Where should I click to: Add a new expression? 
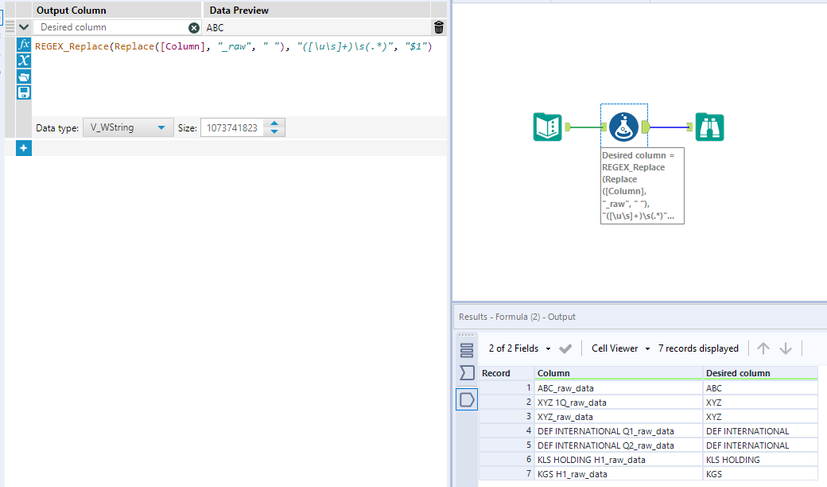coord(24,148)
